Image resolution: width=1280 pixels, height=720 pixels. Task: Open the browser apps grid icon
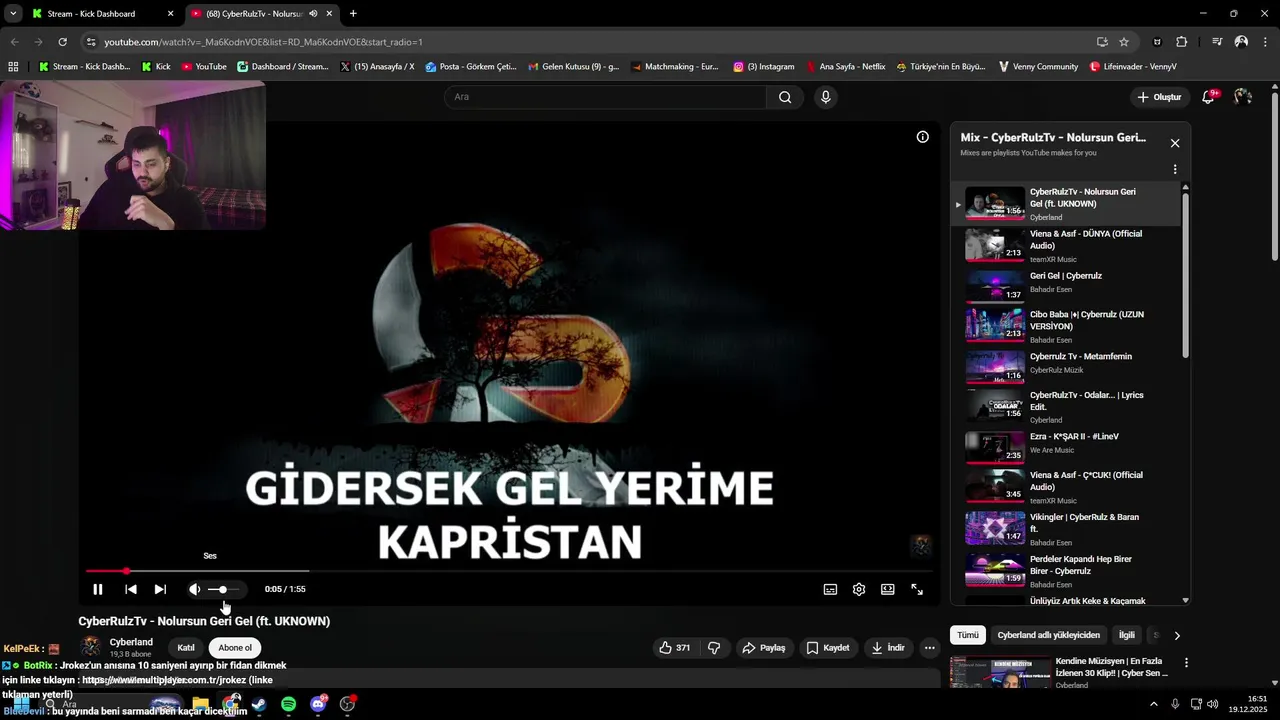pyautogui.click(x=13, y=67)
